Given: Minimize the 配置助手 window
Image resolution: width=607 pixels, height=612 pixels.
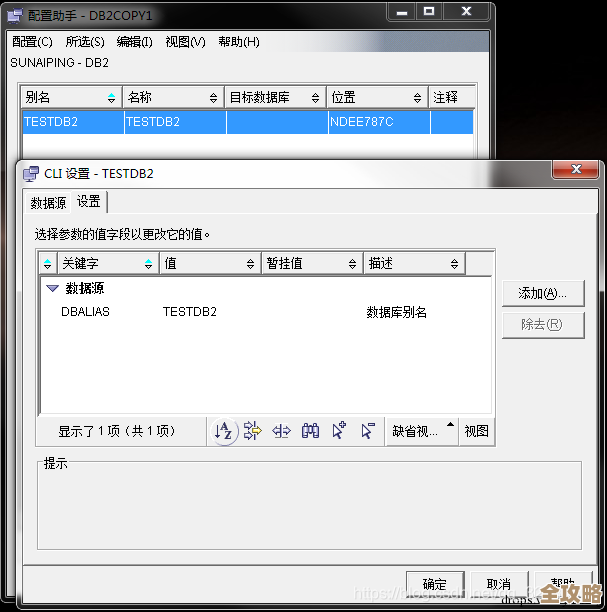Looking at the screenshot, I should point(402,12).
